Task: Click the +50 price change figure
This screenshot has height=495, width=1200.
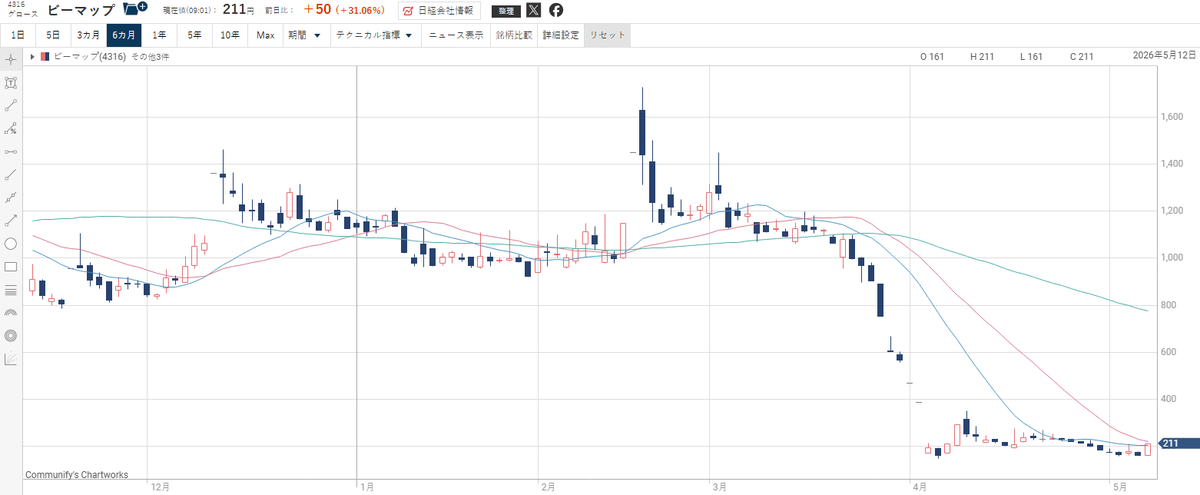Action: click(316, 10)
